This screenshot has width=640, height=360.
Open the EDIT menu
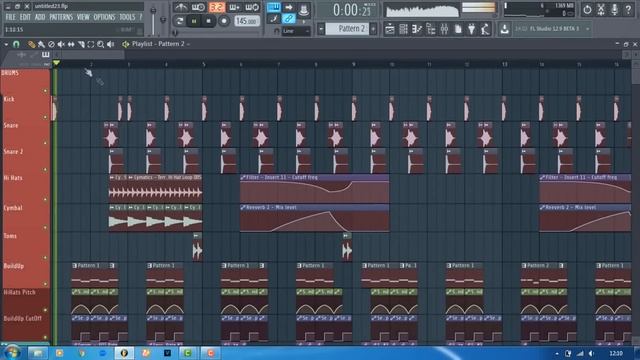click(x=25, y=17)
